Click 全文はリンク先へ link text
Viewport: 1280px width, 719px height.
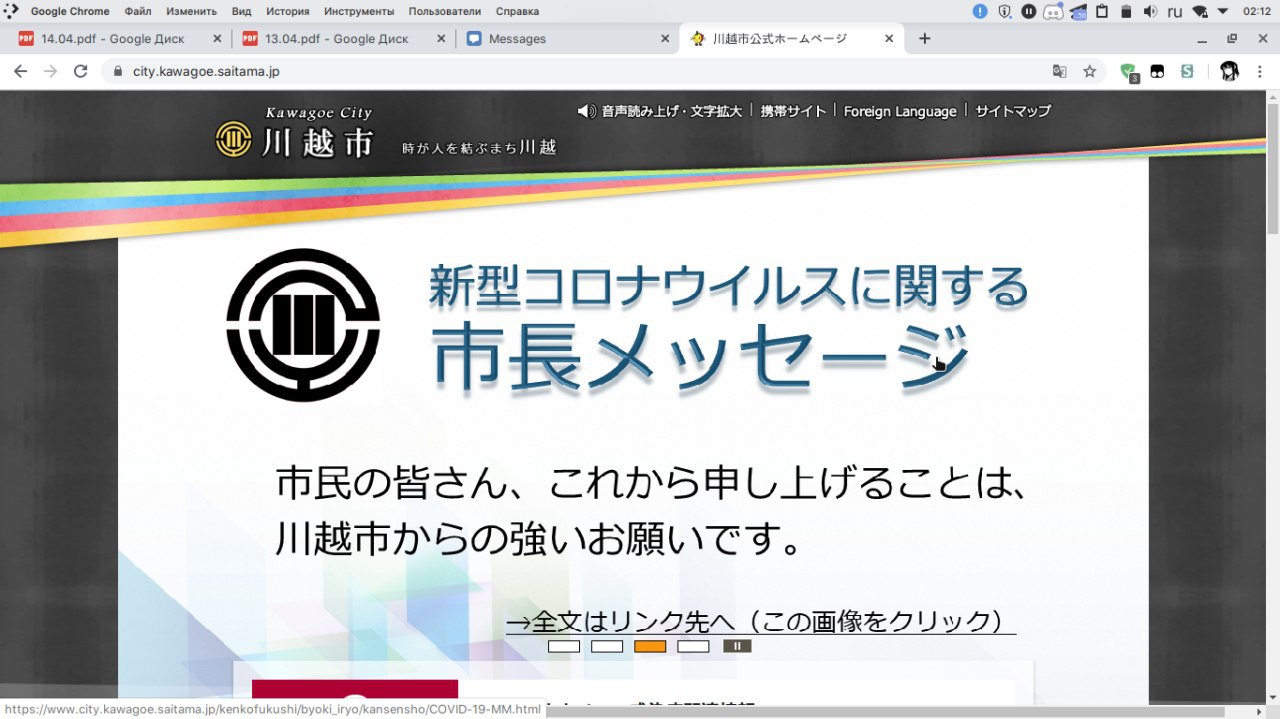(x=761, y=622)
